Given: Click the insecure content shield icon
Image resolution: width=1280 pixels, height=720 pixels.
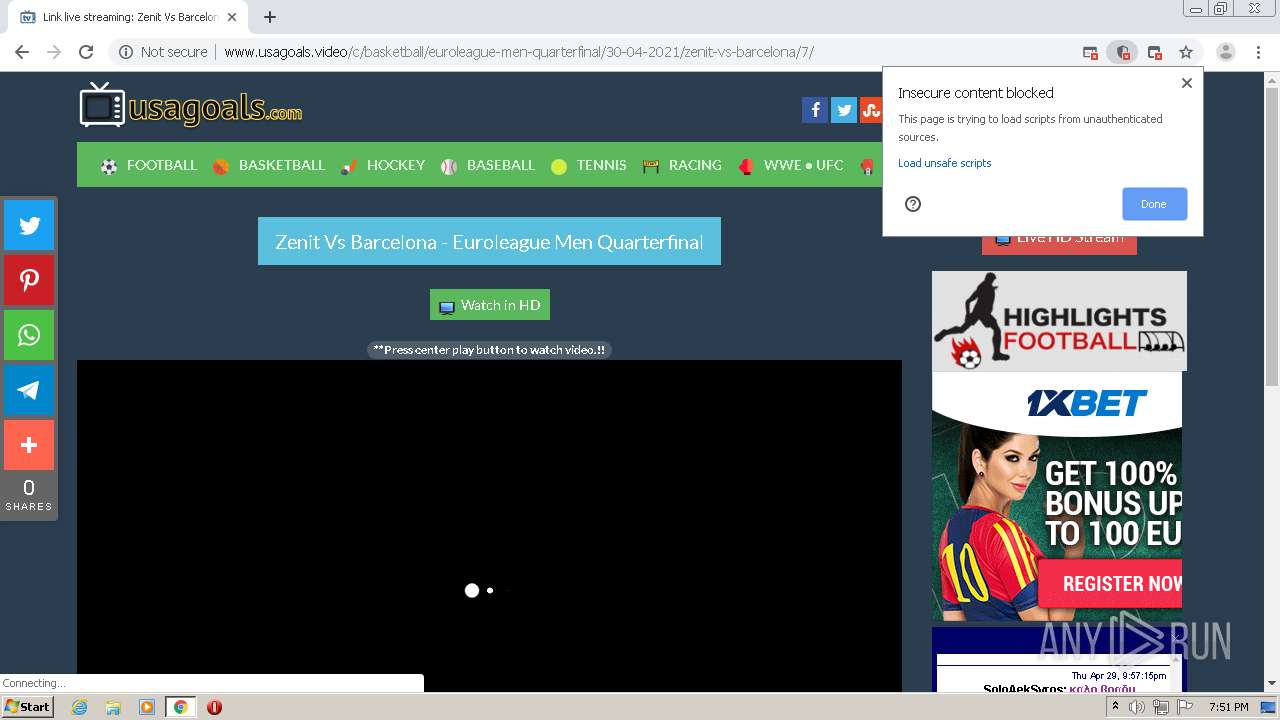Looking at the screenshot, I should click(1122, 52).
